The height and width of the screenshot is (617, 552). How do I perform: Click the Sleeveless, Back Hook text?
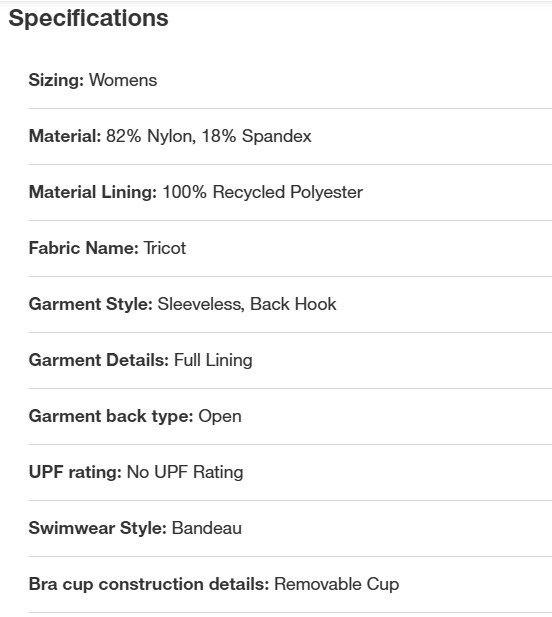click(247, 305)
